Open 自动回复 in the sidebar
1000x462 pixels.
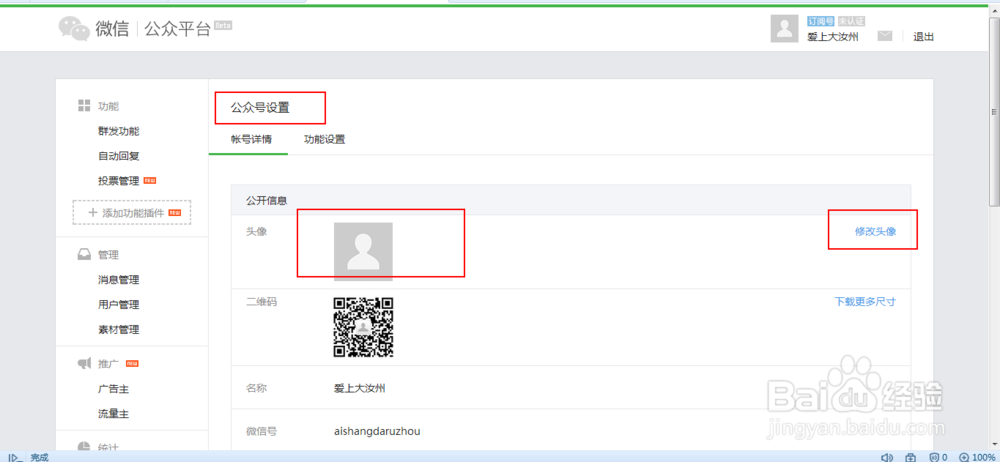(x=119, y=156)
